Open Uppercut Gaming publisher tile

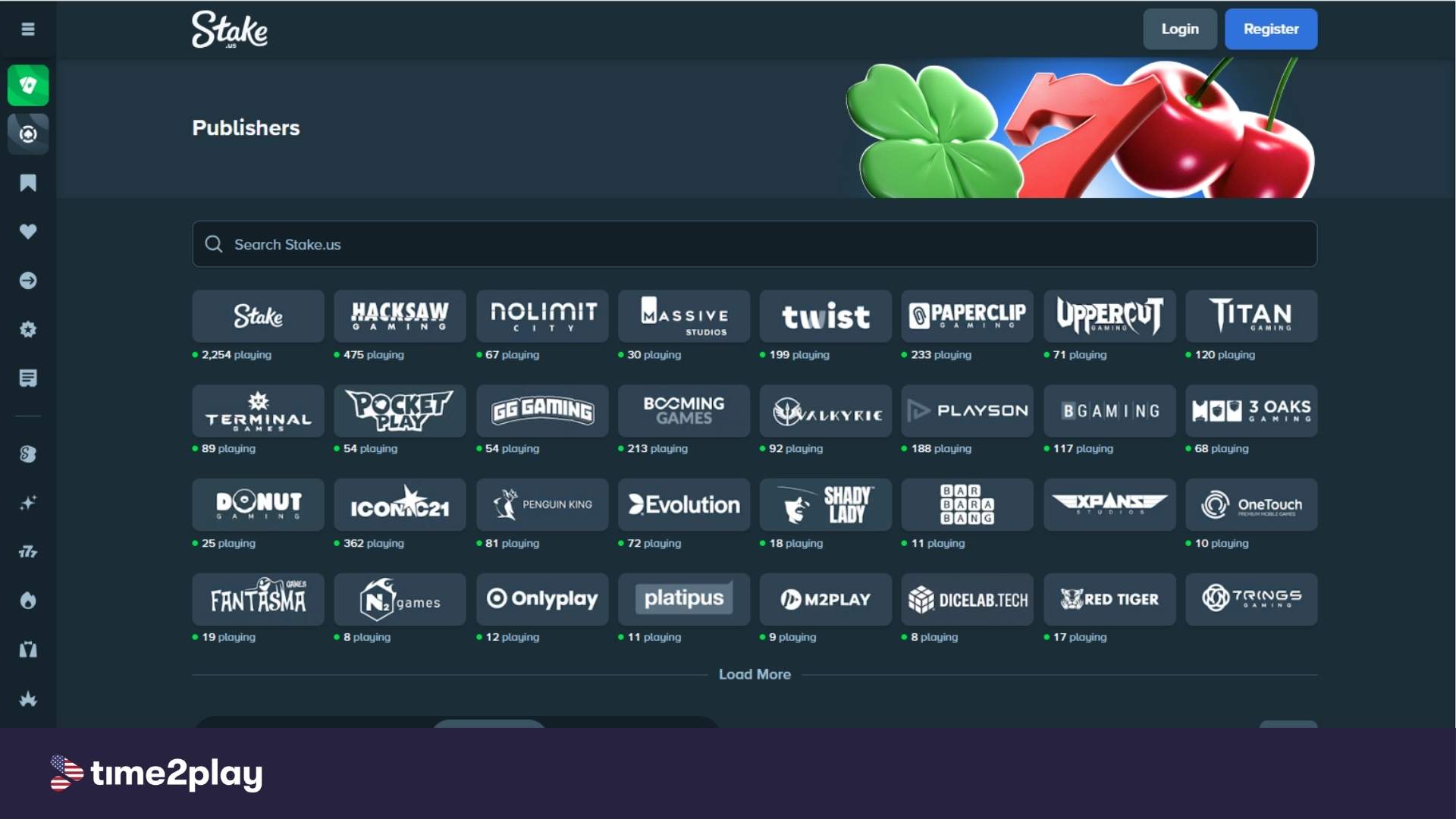coord(1109,315)
